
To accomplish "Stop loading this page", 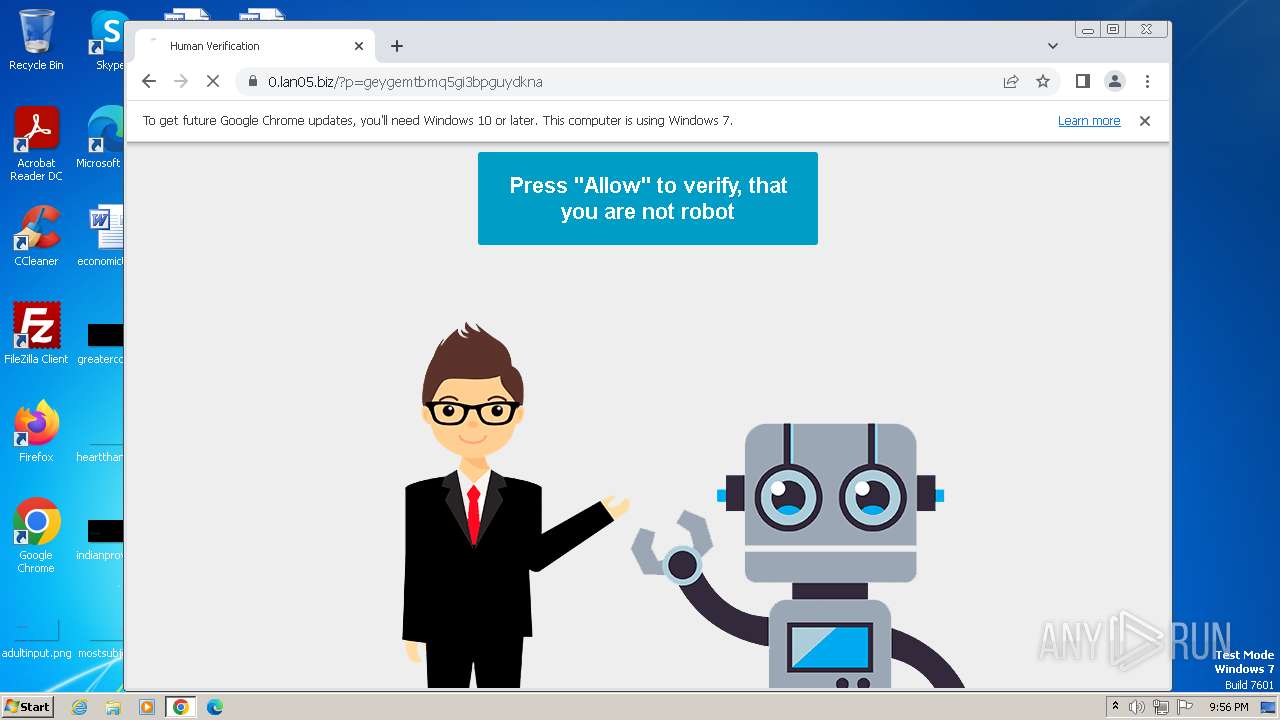I will point(213,82).
